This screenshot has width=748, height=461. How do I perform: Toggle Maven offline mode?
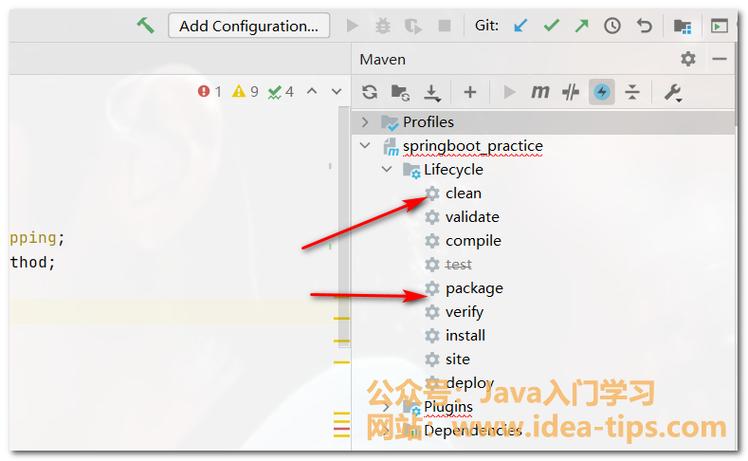pyautogui.click(x=571, y=92)
